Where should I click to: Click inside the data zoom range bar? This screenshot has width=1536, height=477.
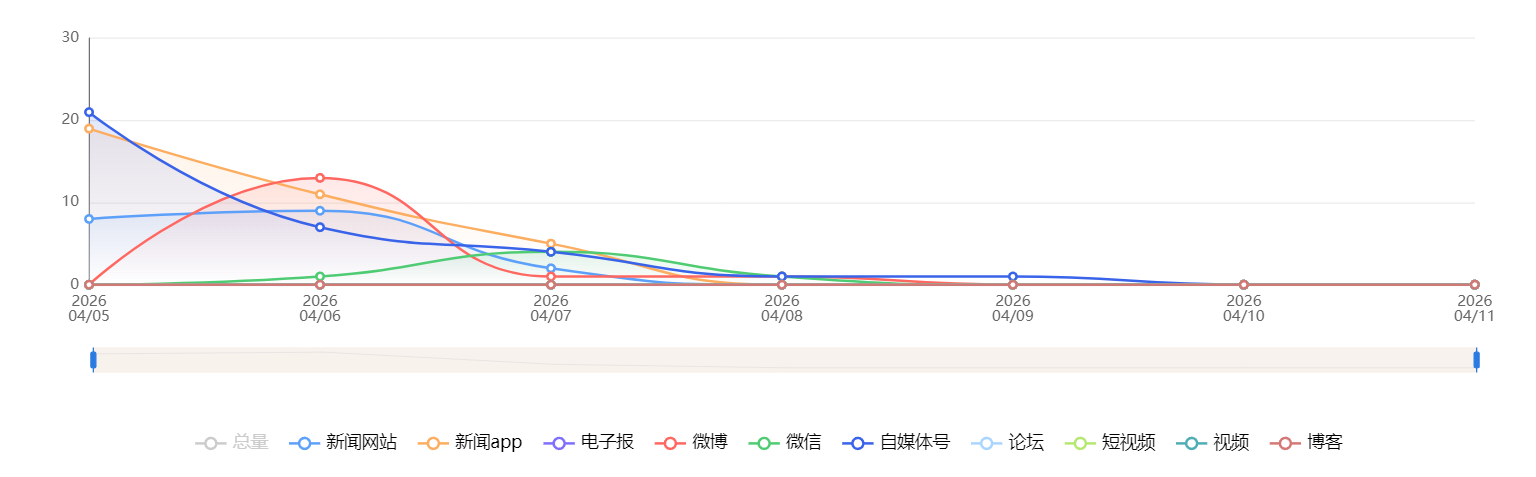point(784,360)
